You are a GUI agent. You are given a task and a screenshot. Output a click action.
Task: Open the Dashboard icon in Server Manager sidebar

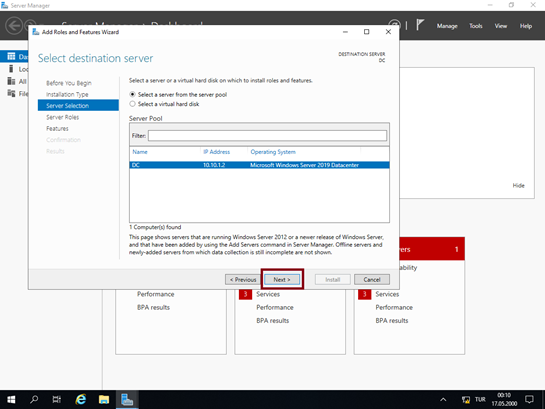[11, 56]
